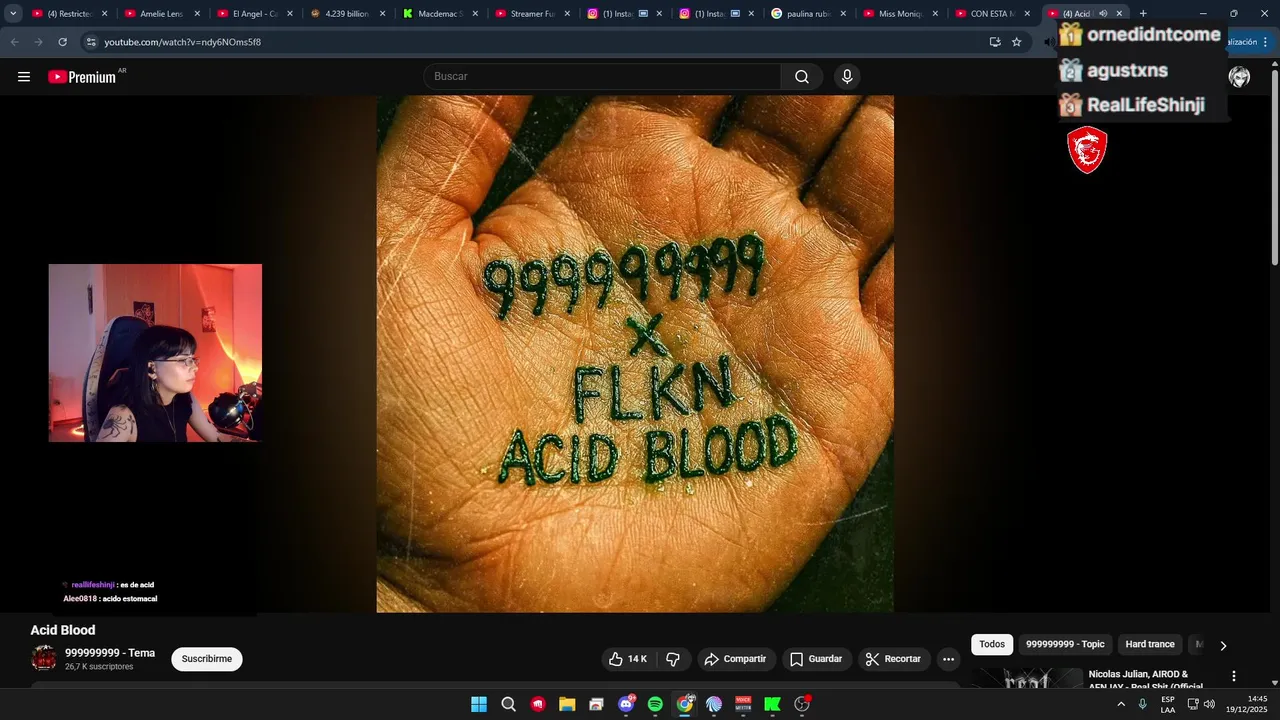Click the Acid Blood album art video
Image resolution: width=1280 pixels, height=720 pixels.
click(635, 354)
